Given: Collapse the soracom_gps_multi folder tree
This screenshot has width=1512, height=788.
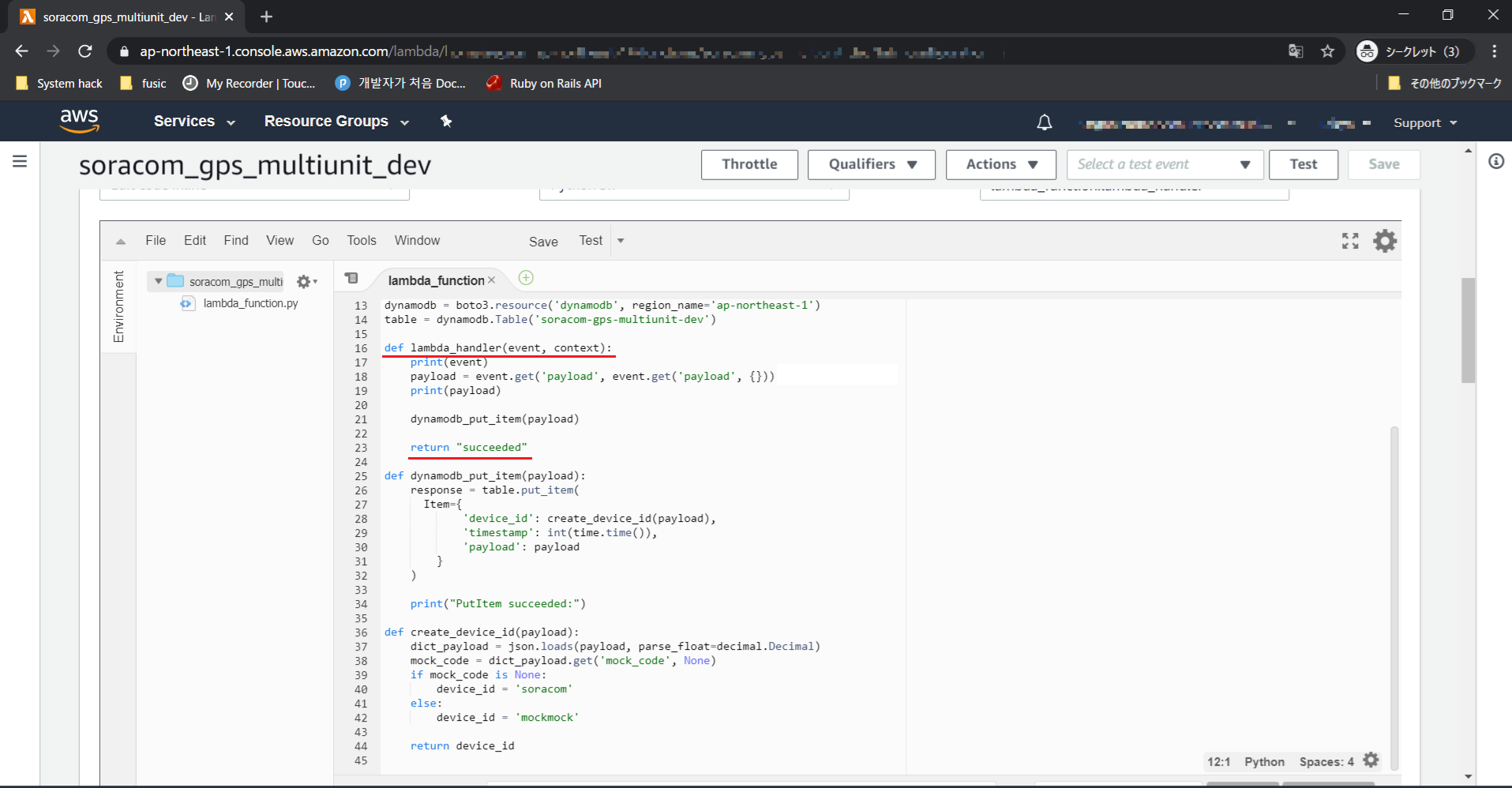Looking at the screenshot, I should pos(159,281).
